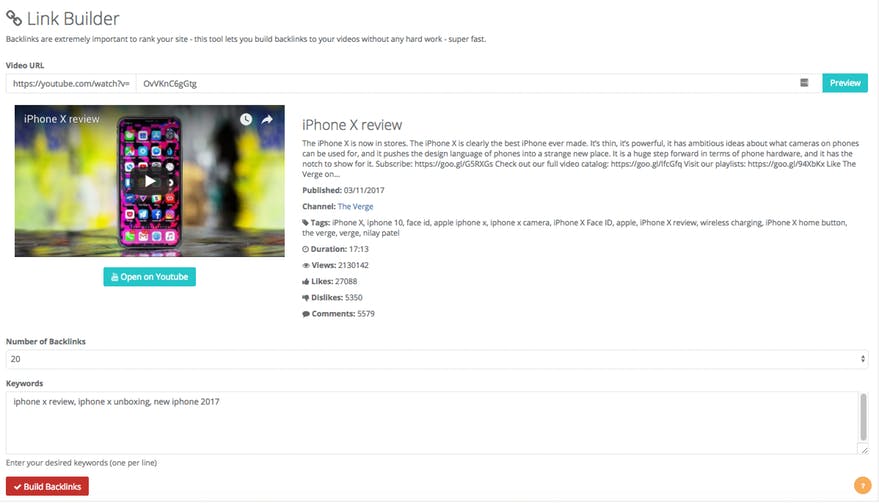Click the thumbs-down icon beside Dislikes
The image size is (879, 503).
(306, 297)
